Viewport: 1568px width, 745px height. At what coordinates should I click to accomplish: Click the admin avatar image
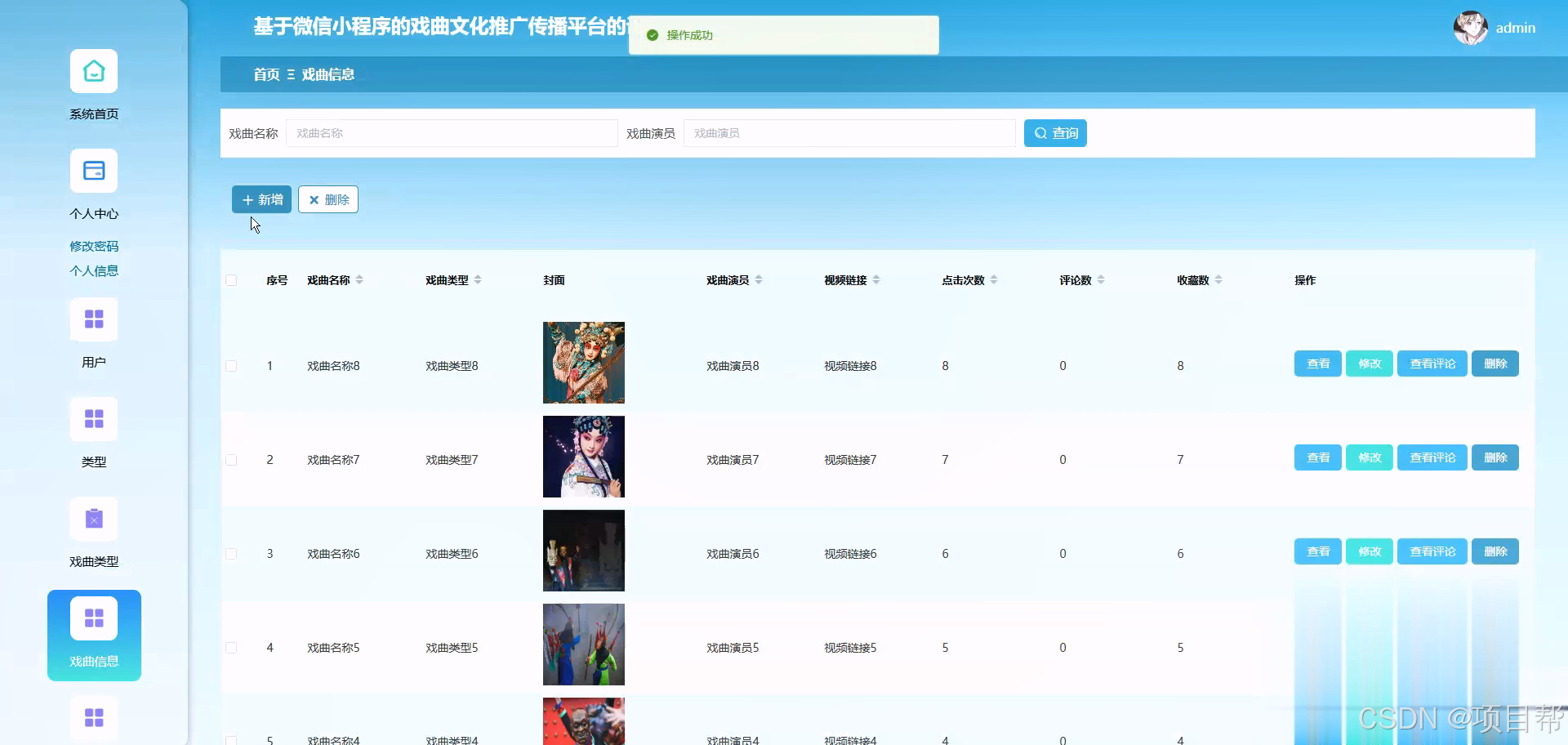pyautogui.click(x=1469, y=27)
